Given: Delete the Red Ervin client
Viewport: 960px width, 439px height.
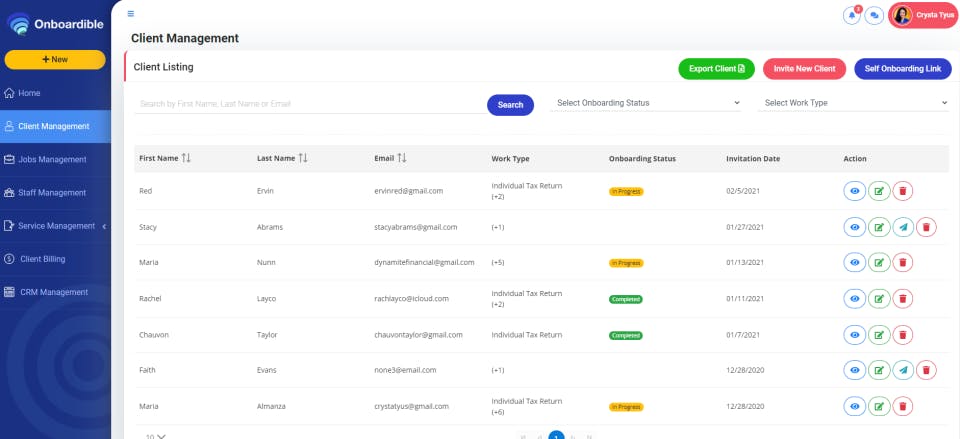Looking at the screenshot, I should (x=902, y=191).
